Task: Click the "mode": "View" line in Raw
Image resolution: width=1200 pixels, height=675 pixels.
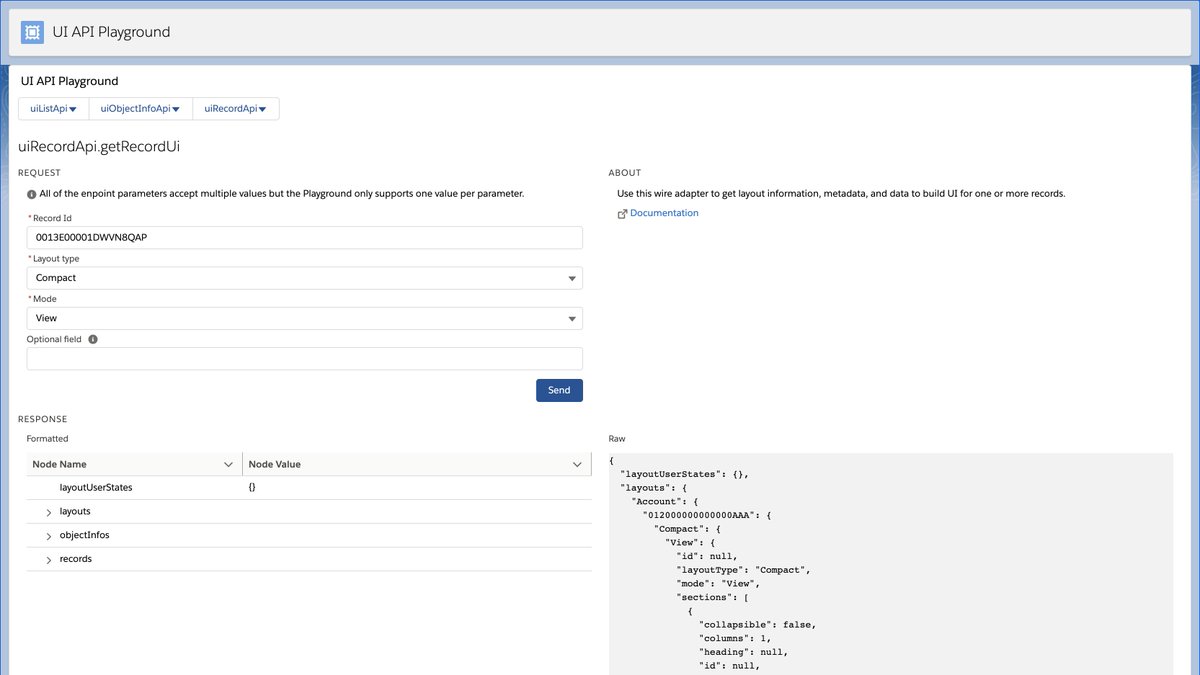Action: pos(718,583)
